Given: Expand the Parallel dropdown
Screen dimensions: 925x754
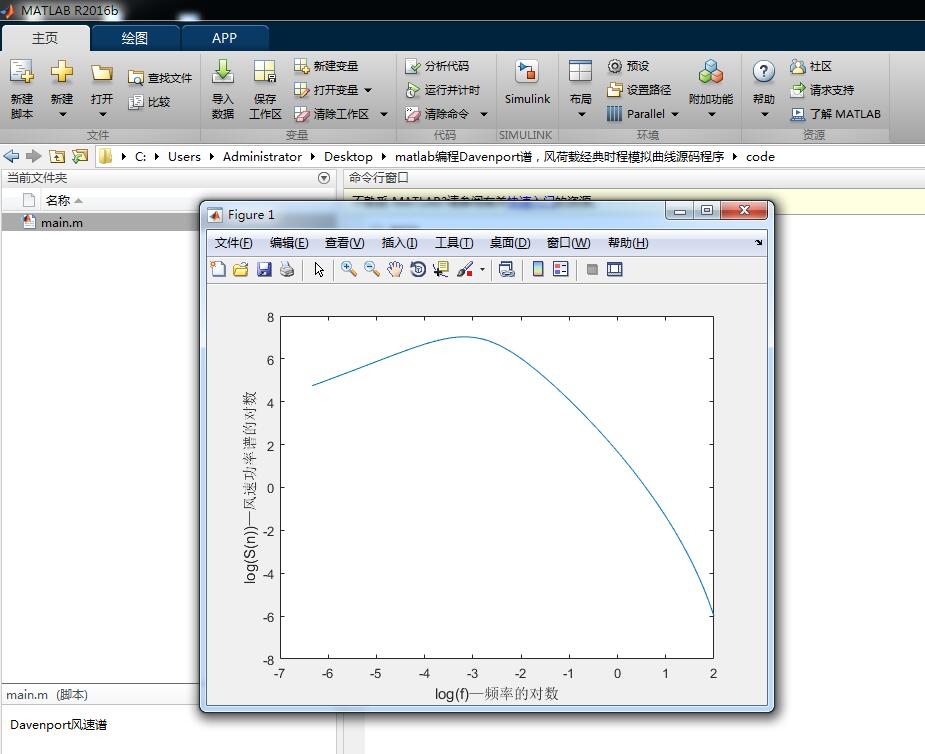Looking at the screenshot, I should pos(675,114).
